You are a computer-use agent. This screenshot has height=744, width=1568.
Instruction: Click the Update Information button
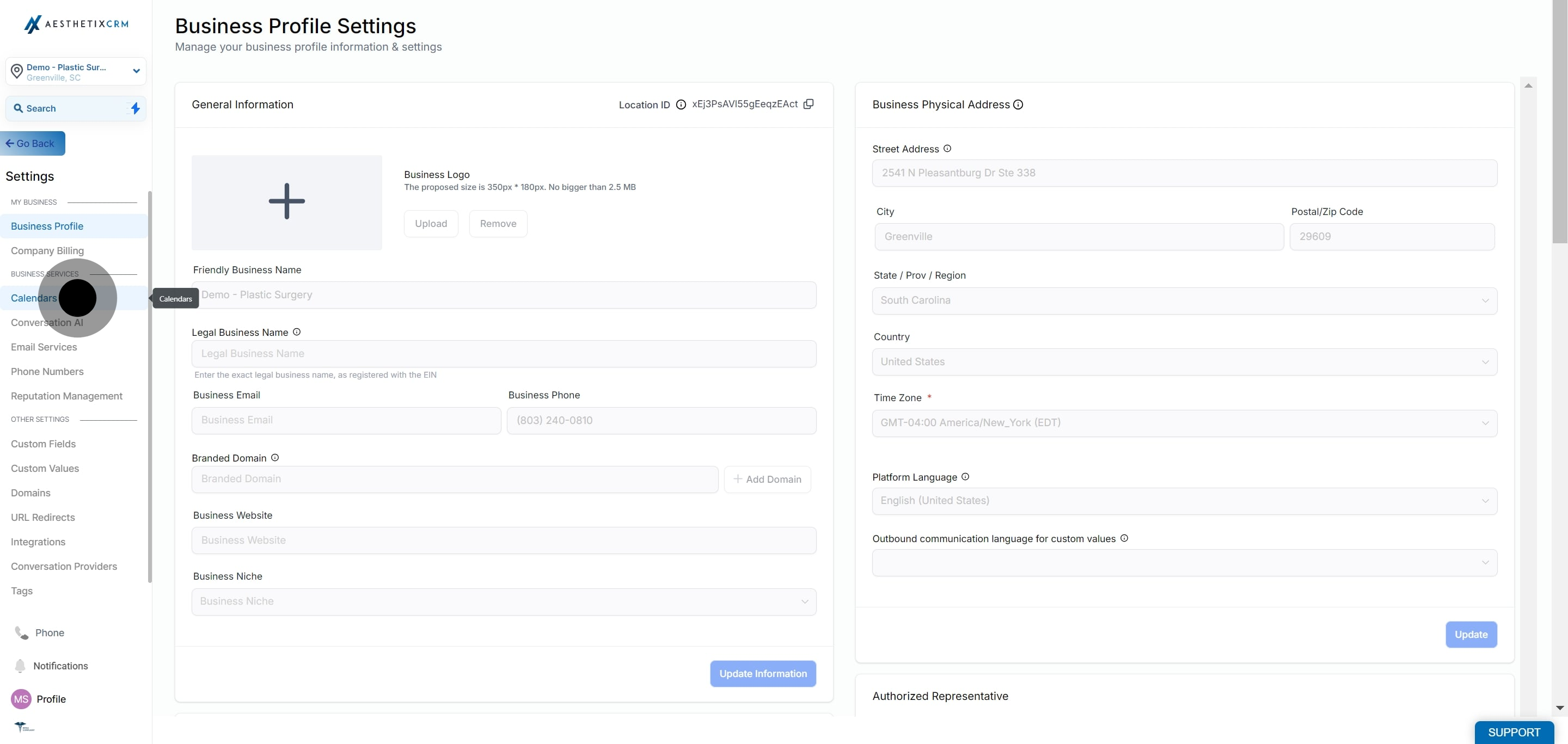click(x=763, y=673)
